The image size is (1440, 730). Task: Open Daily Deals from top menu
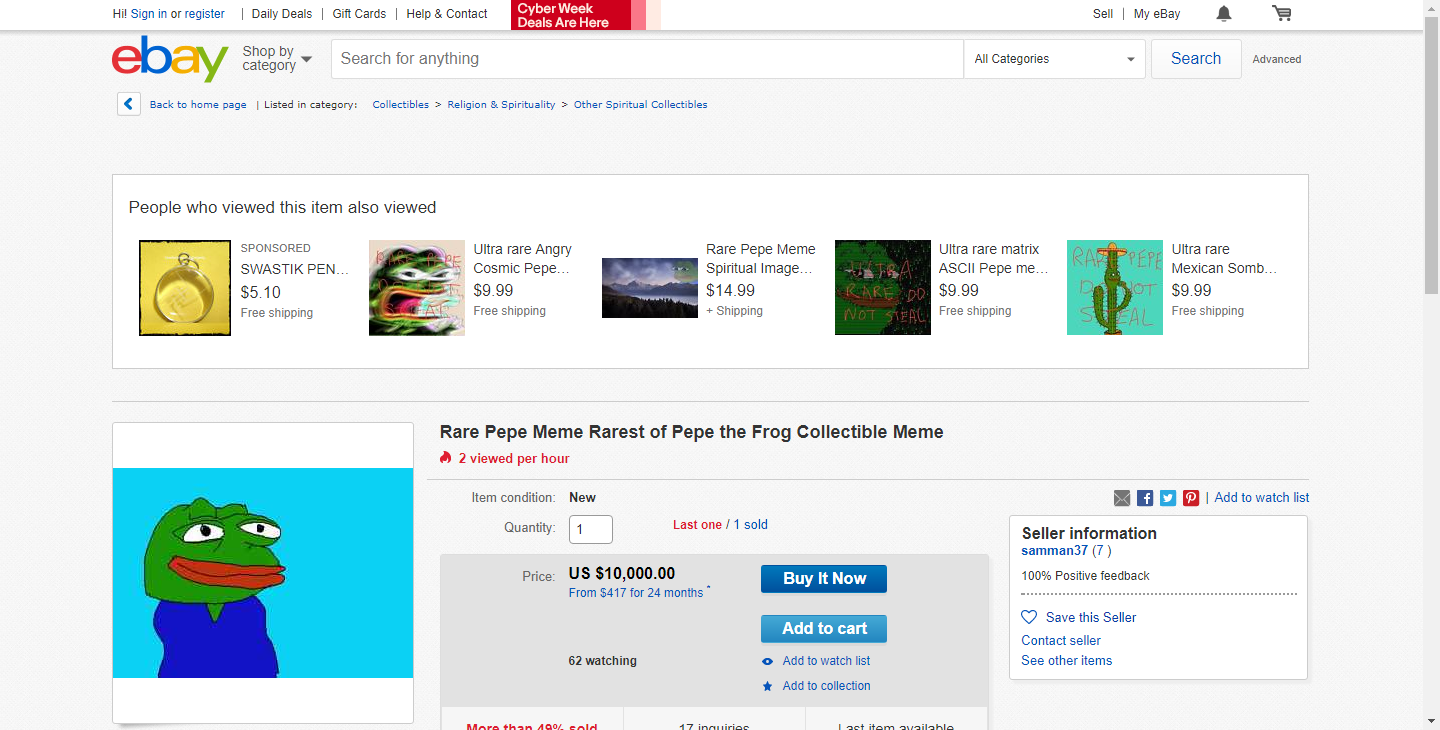pos(281,14)
